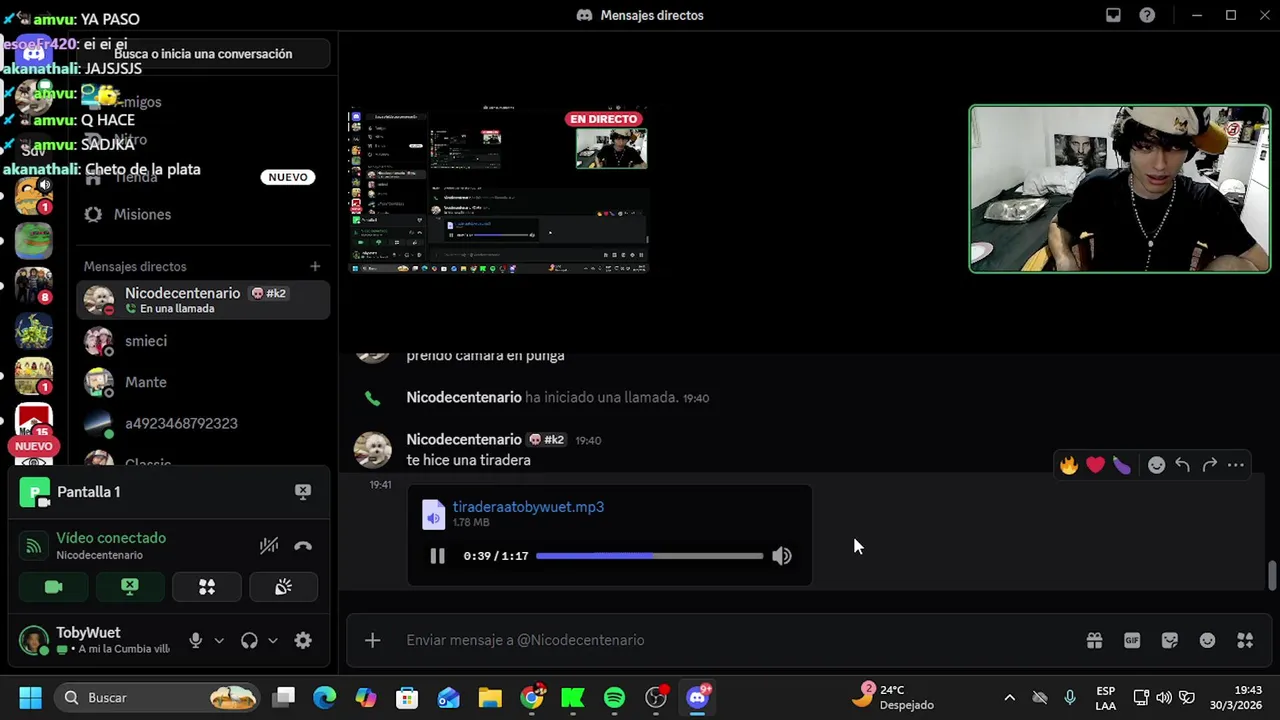The image size is (1280, 720).
Task: Mute the microphone in user panel
Action: tap(196, 641)
